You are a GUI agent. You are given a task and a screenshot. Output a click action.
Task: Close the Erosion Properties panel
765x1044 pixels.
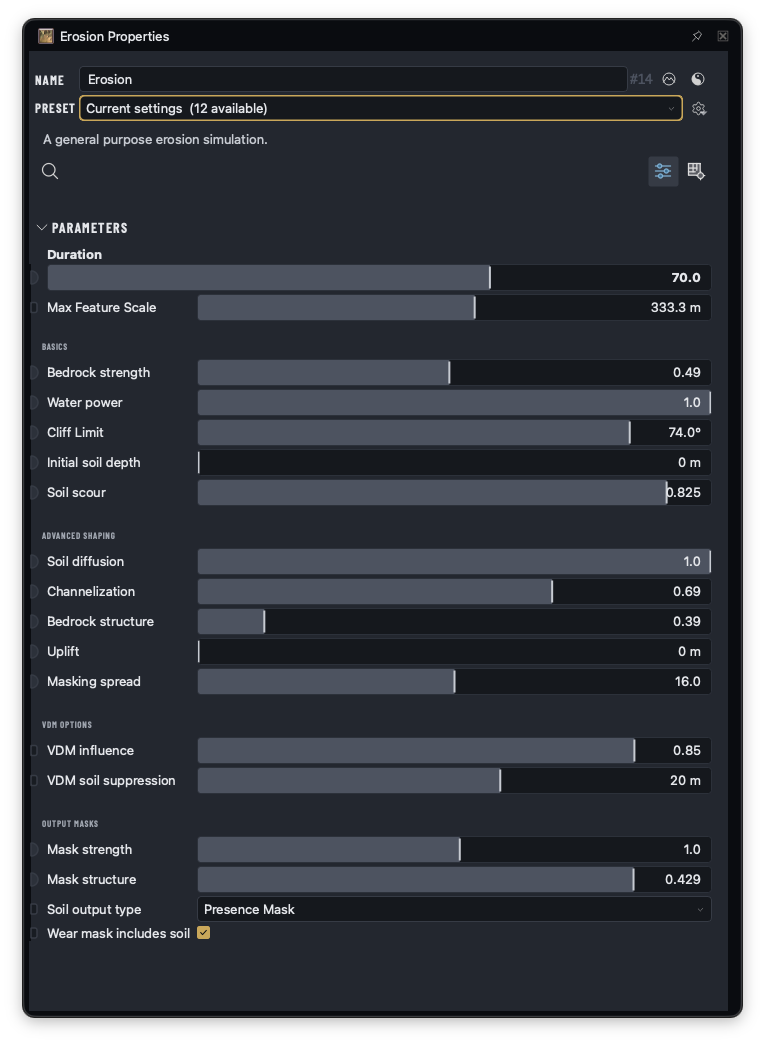coord(722,36)
